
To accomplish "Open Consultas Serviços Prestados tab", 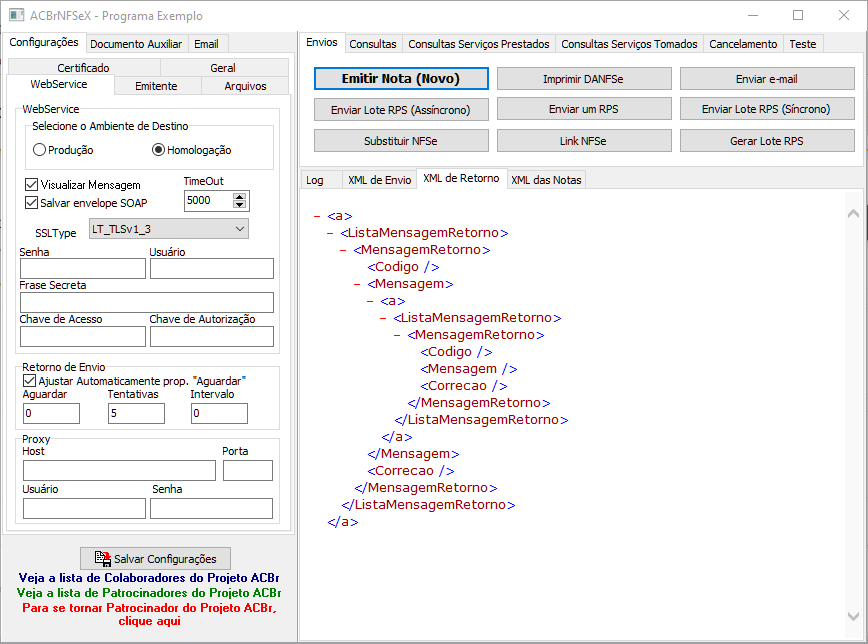I will point(479,44).
